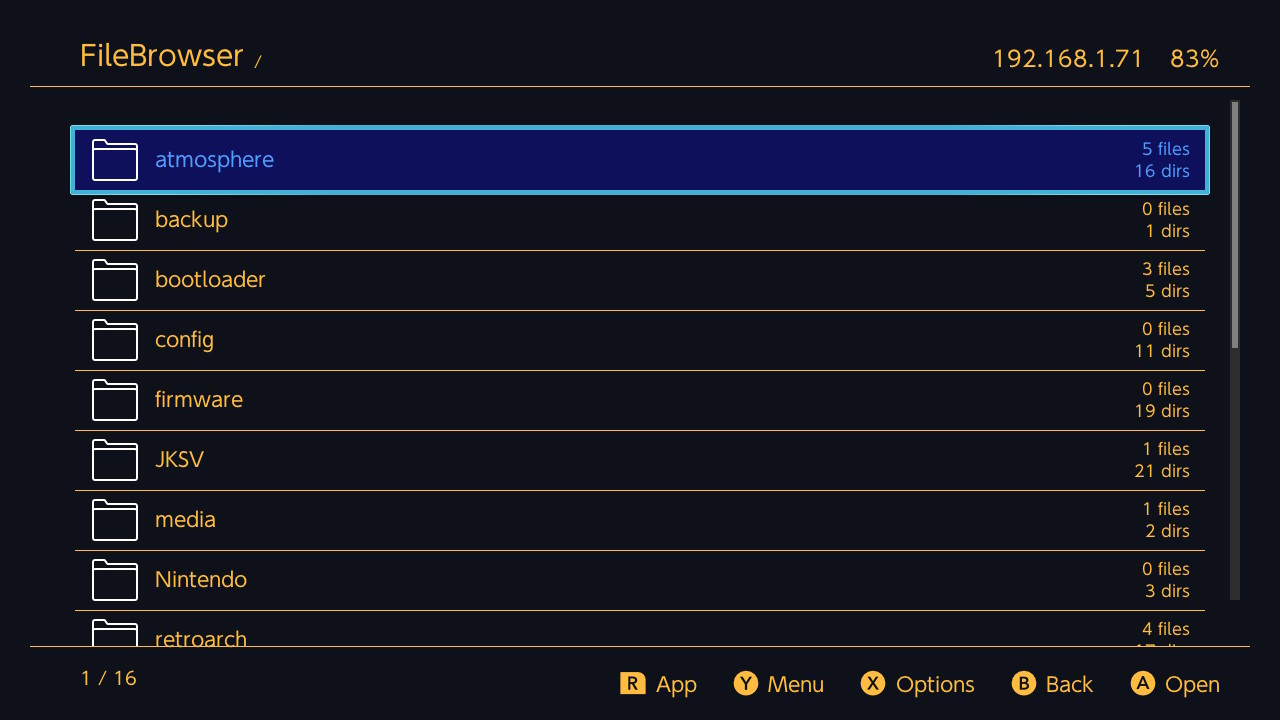Click the FileBrowser title
This screenshot has width=1280, height=720.
(x=161, y=56)
